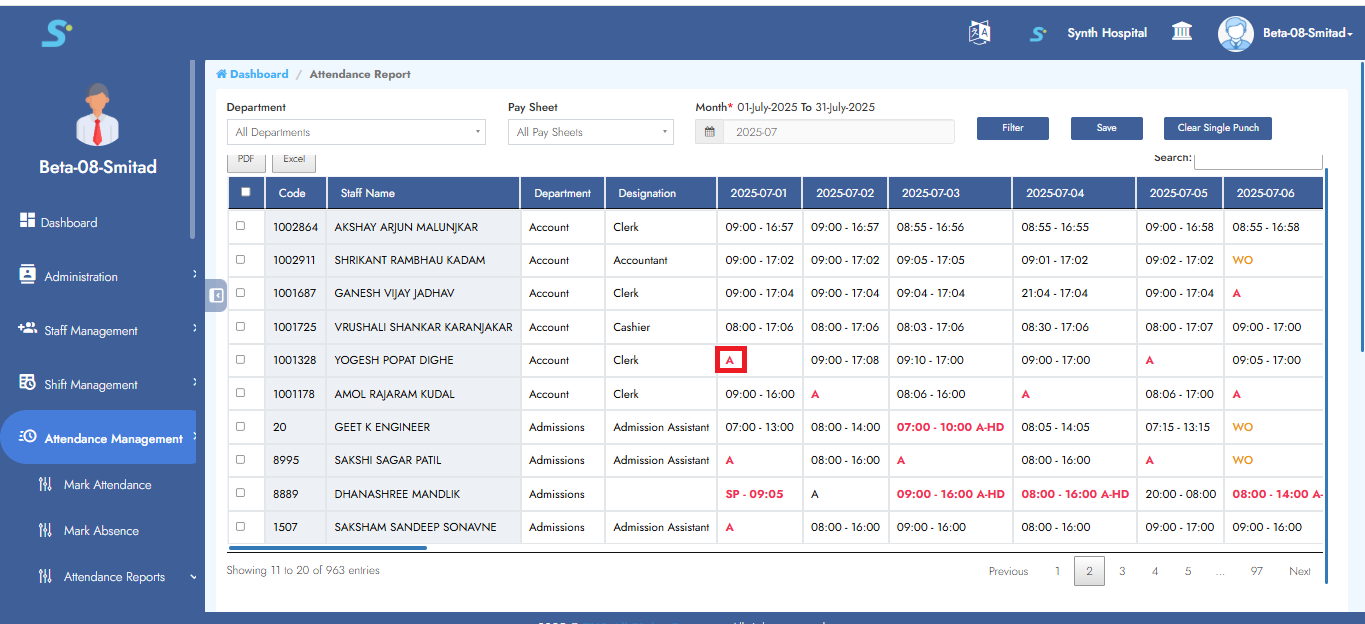Click the sidebar collapse arrow icon

click(216, 295)
